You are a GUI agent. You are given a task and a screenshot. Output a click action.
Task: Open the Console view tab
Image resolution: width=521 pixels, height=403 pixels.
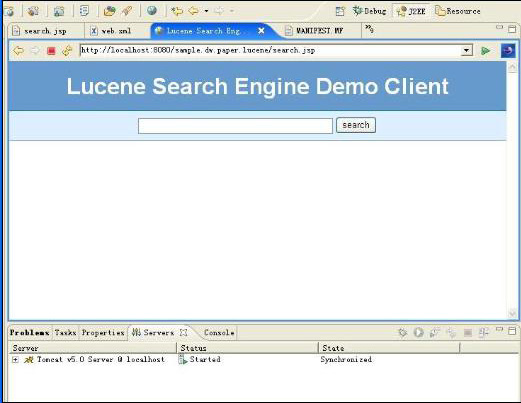click(x=219, y=333)
